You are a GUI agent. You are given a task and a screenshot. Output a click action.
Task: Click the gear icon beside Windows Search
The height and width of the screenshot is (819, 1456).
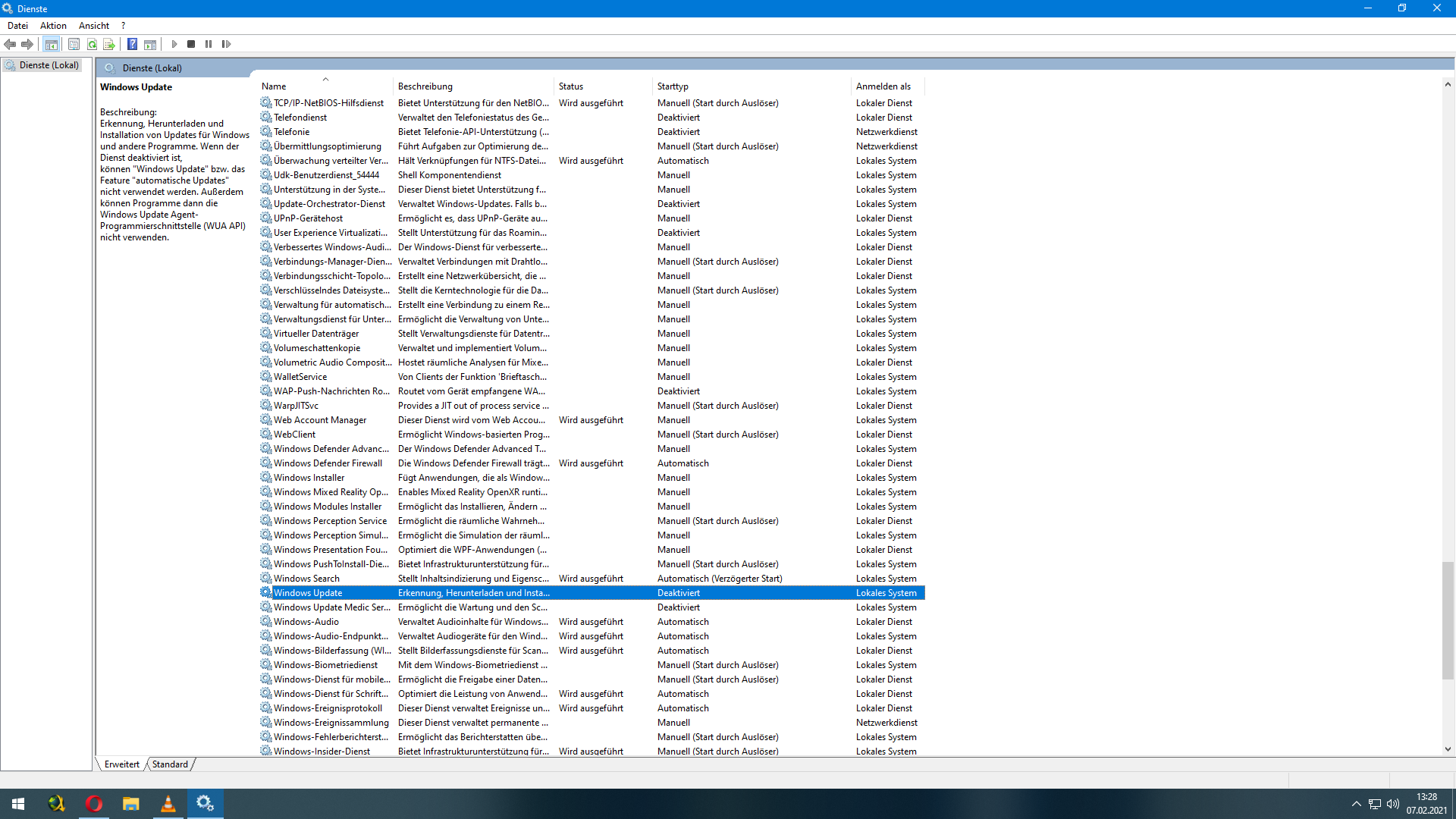(265, 578)
